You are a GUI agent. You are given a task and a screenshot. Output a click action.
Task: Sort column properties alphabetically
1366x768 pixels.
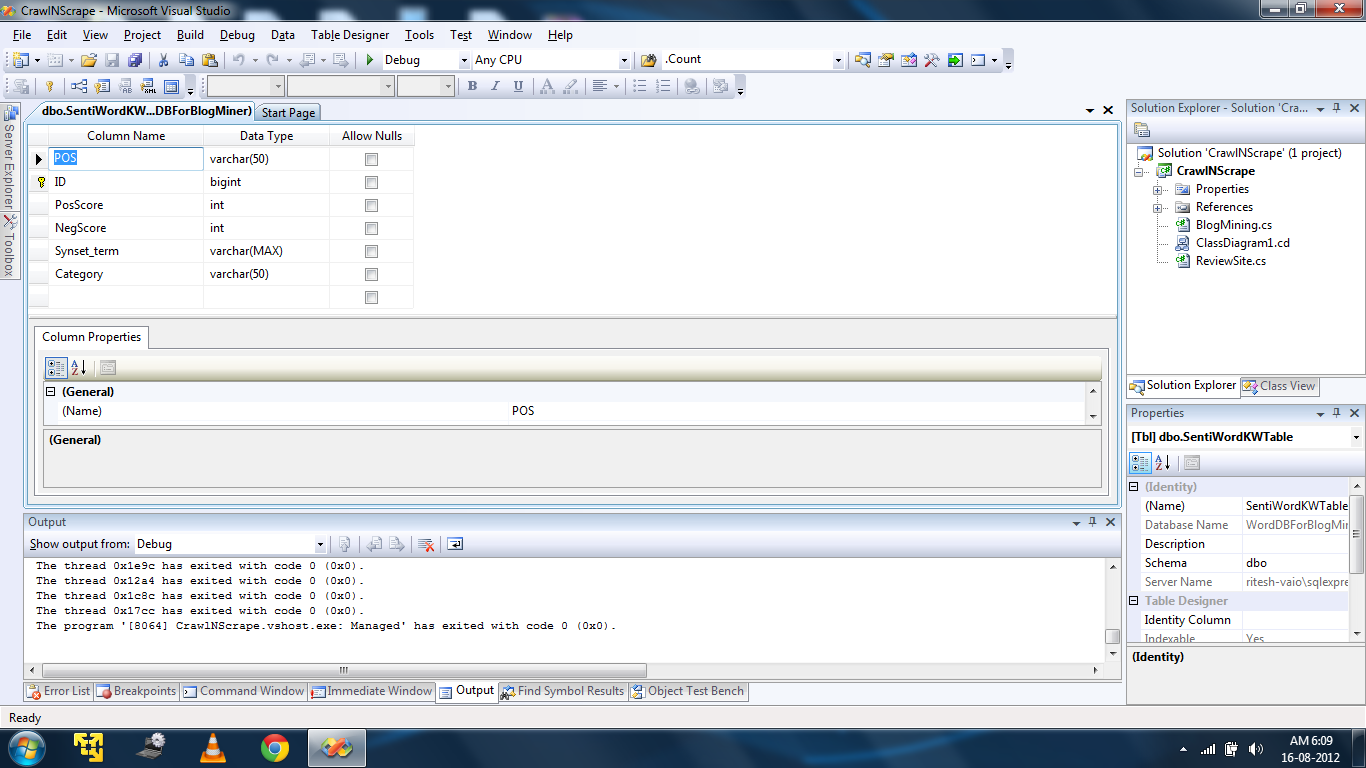tap(79, 368)
